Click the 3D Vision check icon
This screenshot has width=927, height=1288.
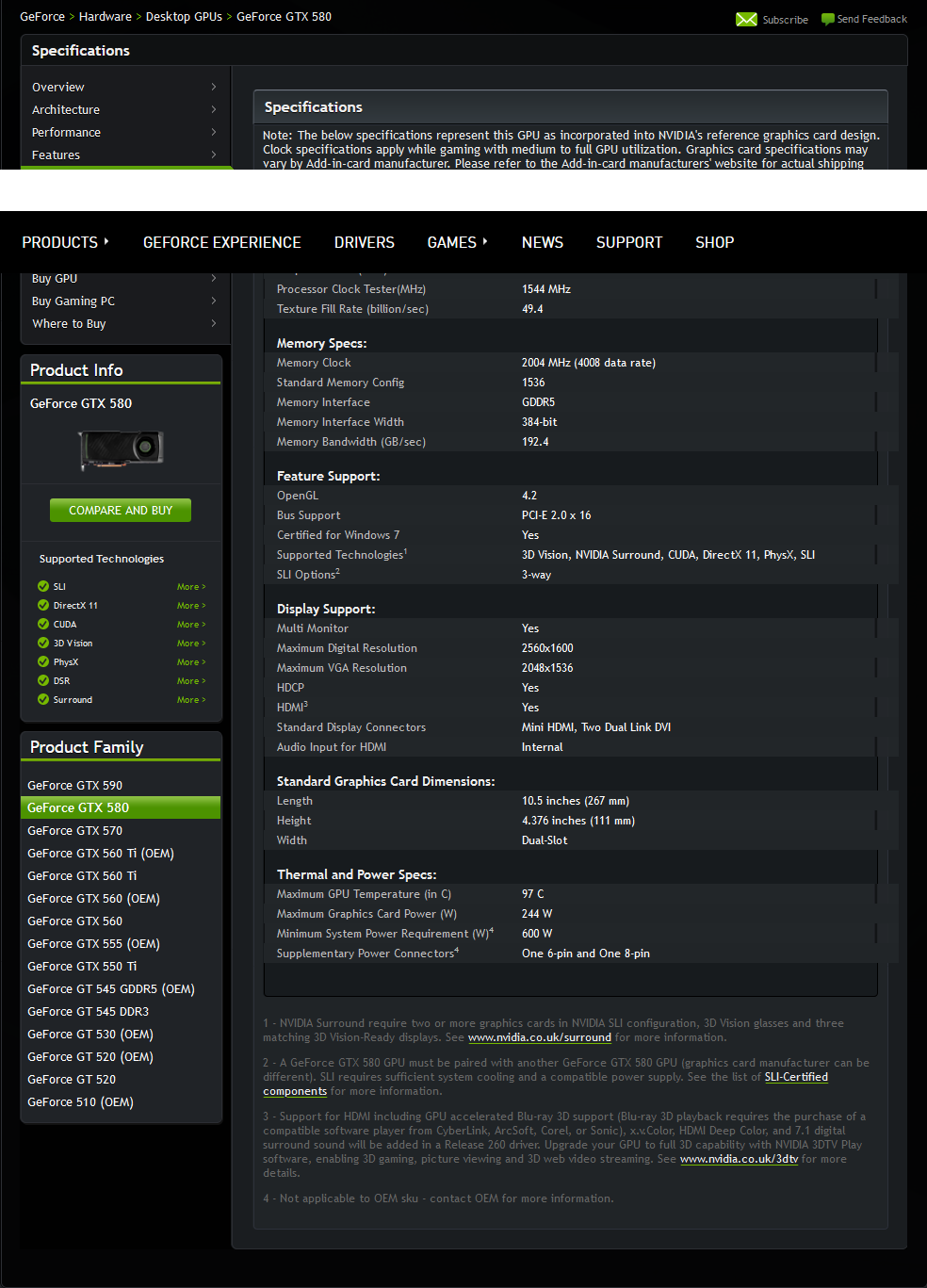(43, 643)
